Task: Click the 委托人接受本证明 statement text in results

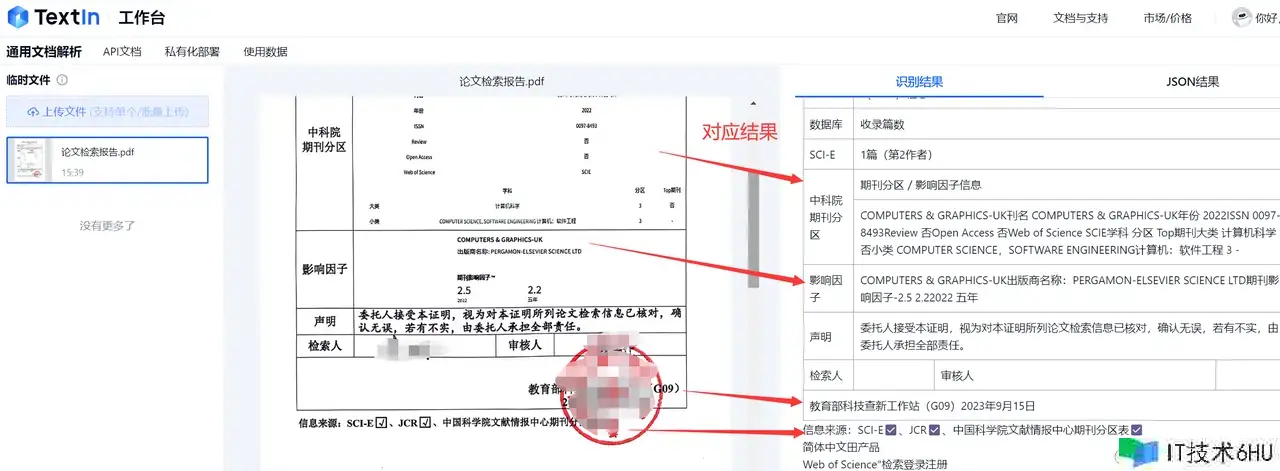Action: tap(1069, 337)
